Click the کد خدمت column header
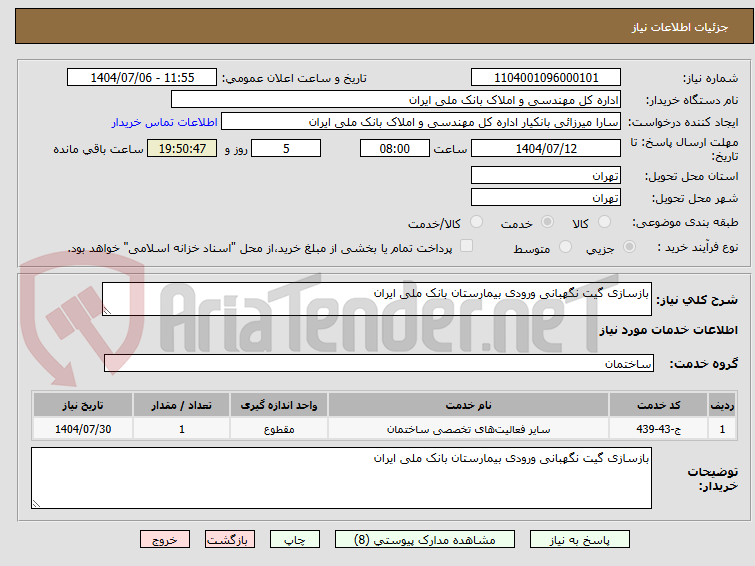Image resolution: width=755 pixels, height=566 pixels. click(x=658, y=405)
